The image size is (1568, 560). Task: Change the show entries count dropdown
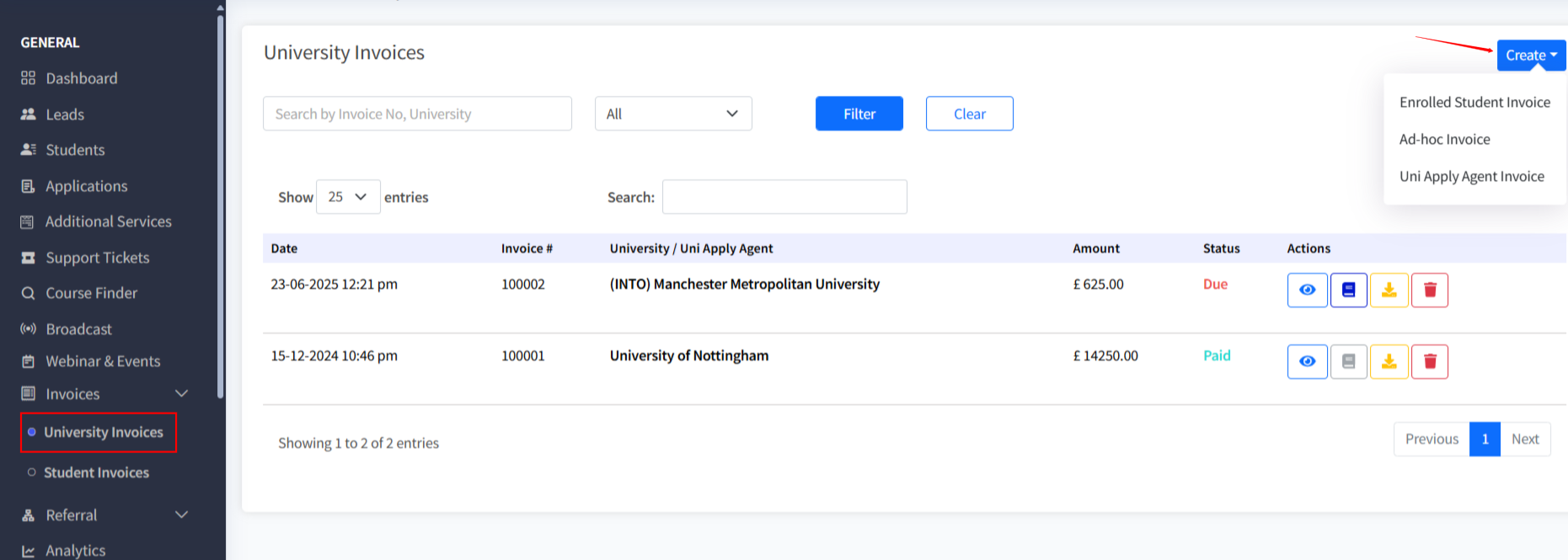click(347, 197)
